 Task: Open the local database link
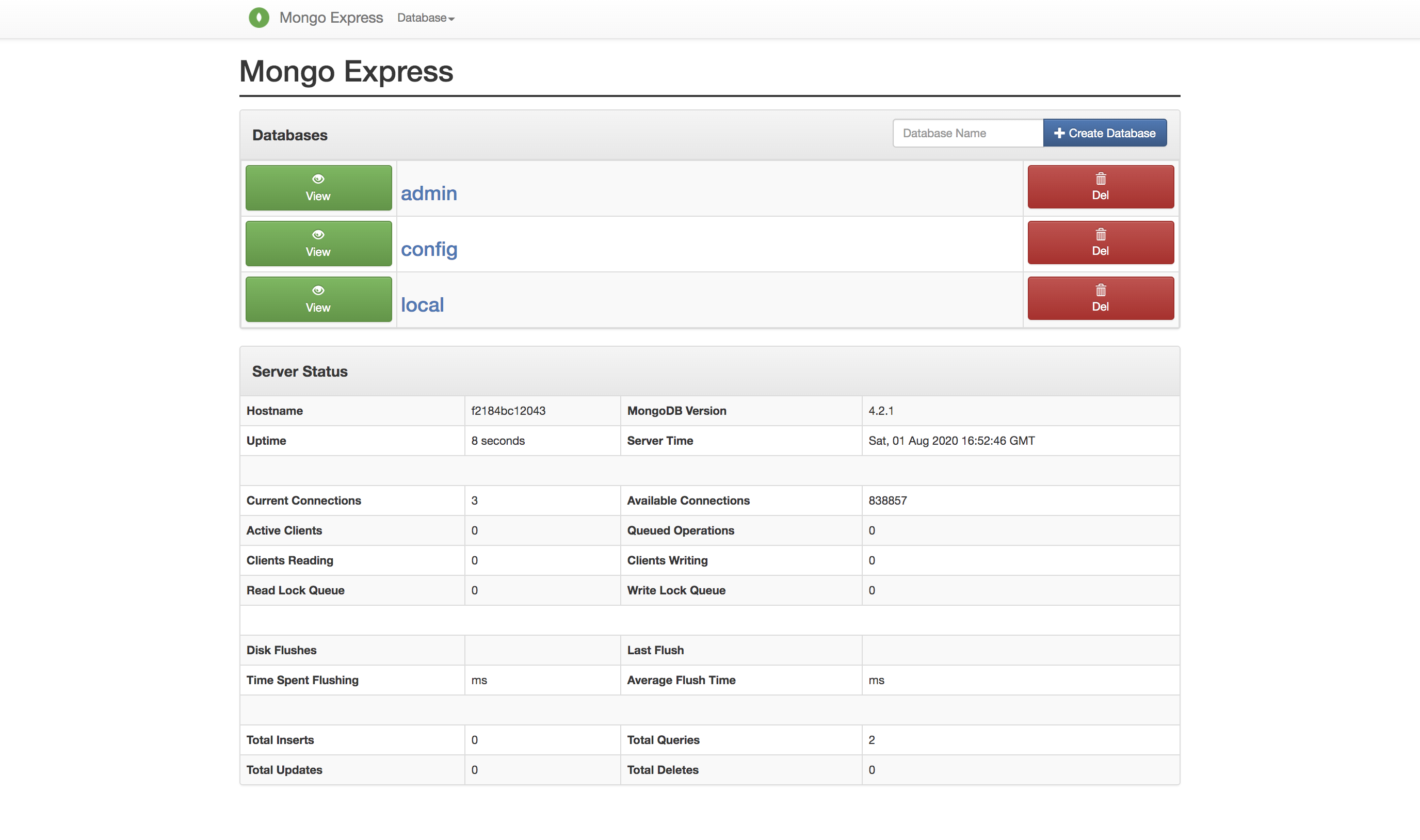tap(422, 305)
